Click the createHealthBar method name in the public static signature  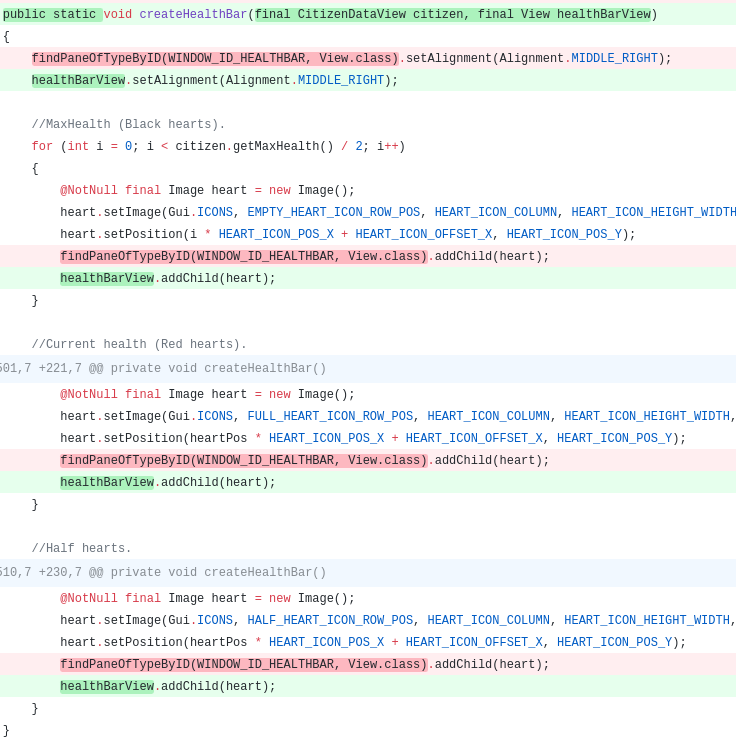point(193,14)
